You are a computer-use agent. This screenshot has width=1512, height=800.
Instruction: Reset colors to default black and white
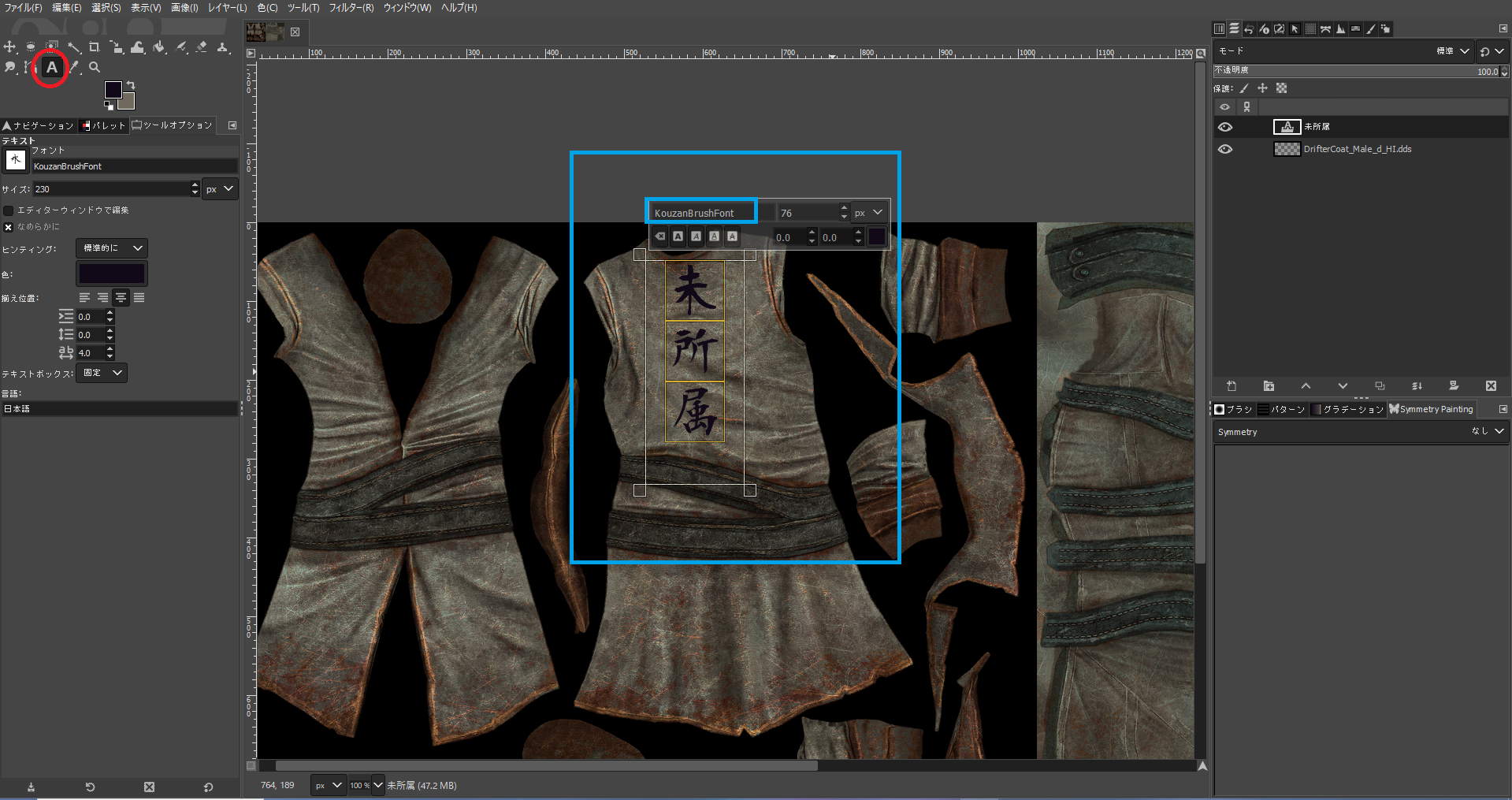(x=108, y=105)
